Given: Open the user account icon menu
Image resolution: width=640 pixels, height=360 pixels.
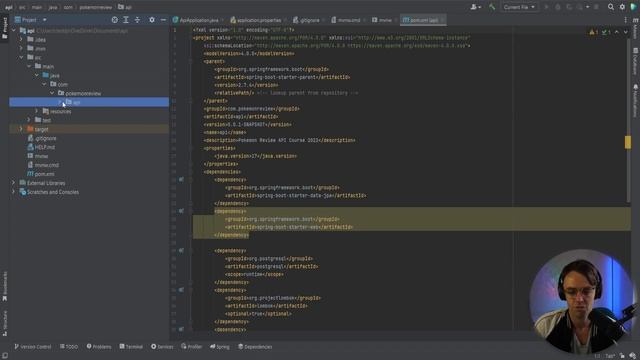Looking at the screenshot, I should (475, 7).
